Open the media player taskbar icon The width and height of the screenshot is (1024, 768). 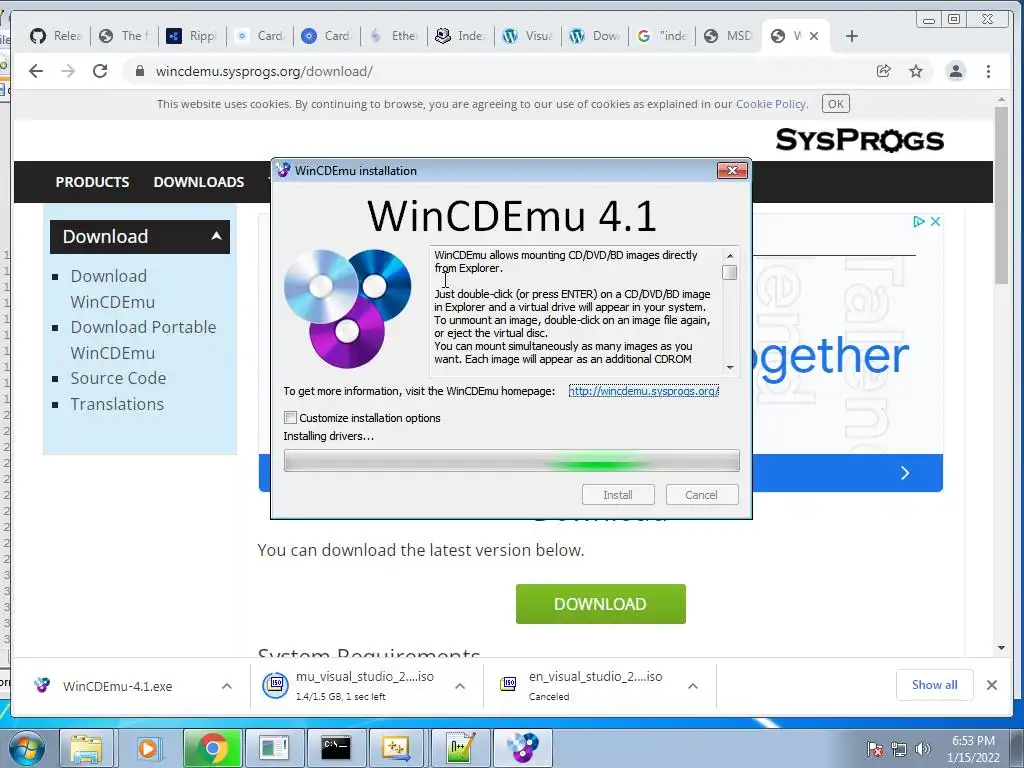tap(149, 748)
